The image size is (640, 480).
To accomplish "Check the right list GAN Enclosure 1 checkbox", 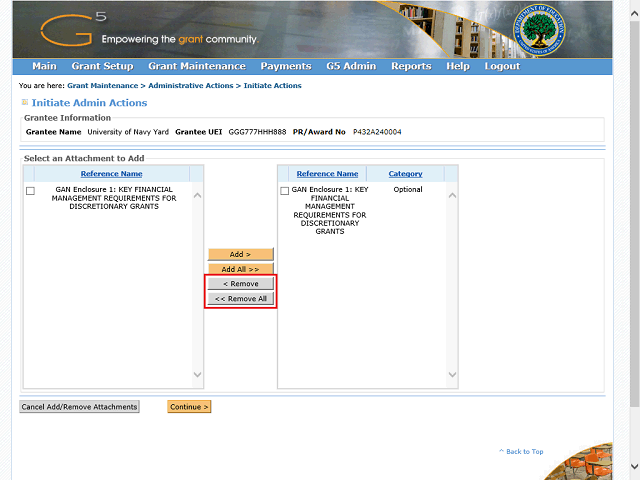I will (x=285, y=191).
